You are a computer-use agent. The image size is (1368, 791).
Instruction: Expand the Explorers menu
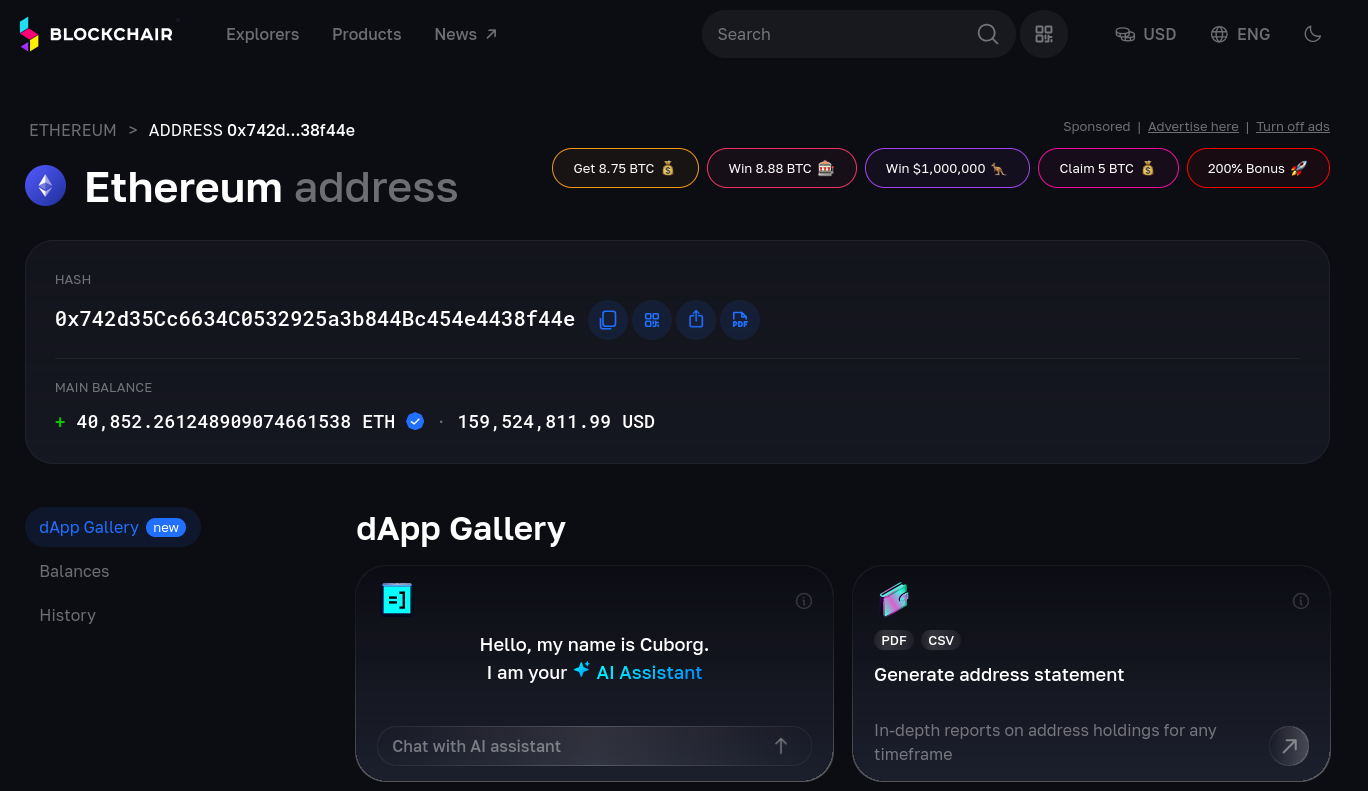click(x=263, y=34)
